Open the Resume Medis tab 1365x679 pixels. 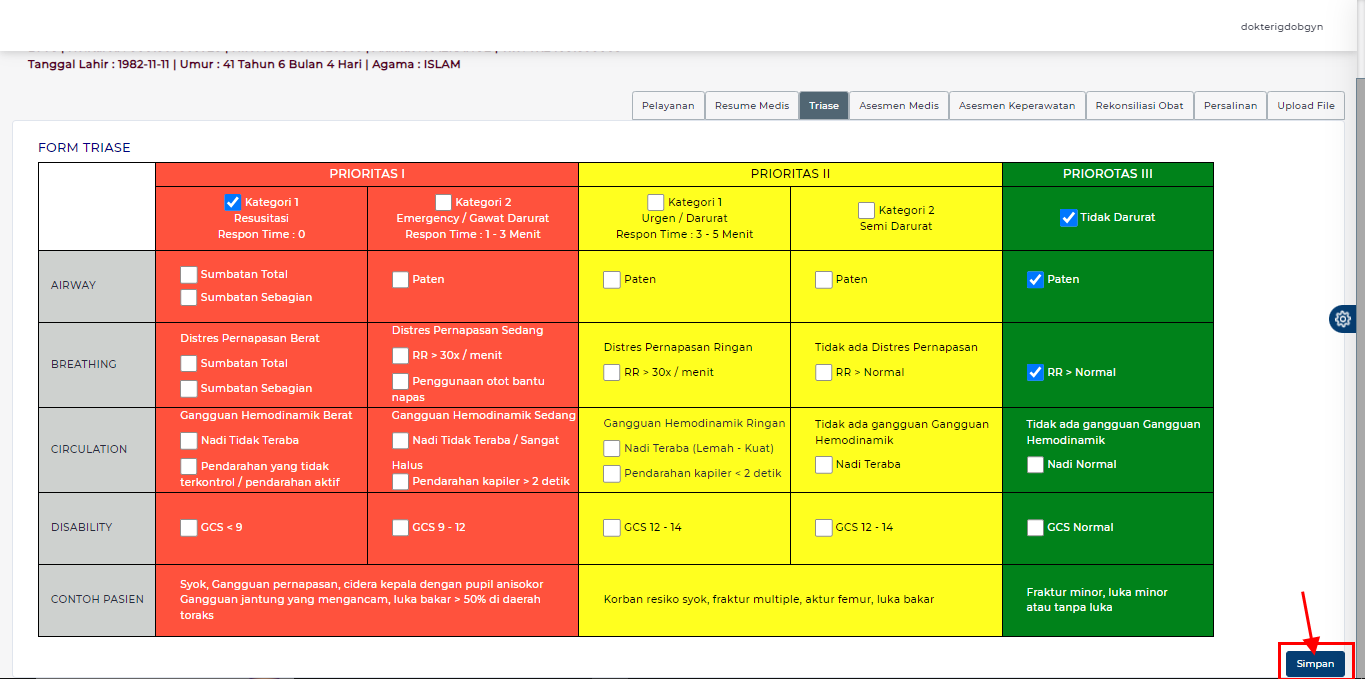pyautogui.click(x=751, y=105)
